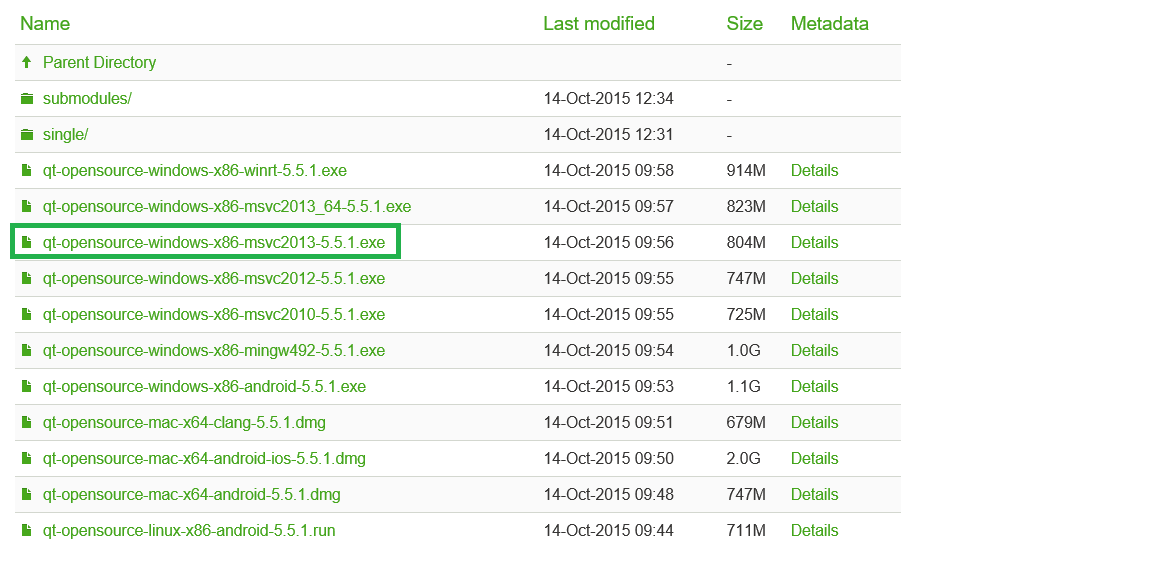This screenshot has height=579, width=1158.
Task: Click file icon beside mingw492-5.5.1.exe
Action: pyautogui.click(x=27, y=351)
